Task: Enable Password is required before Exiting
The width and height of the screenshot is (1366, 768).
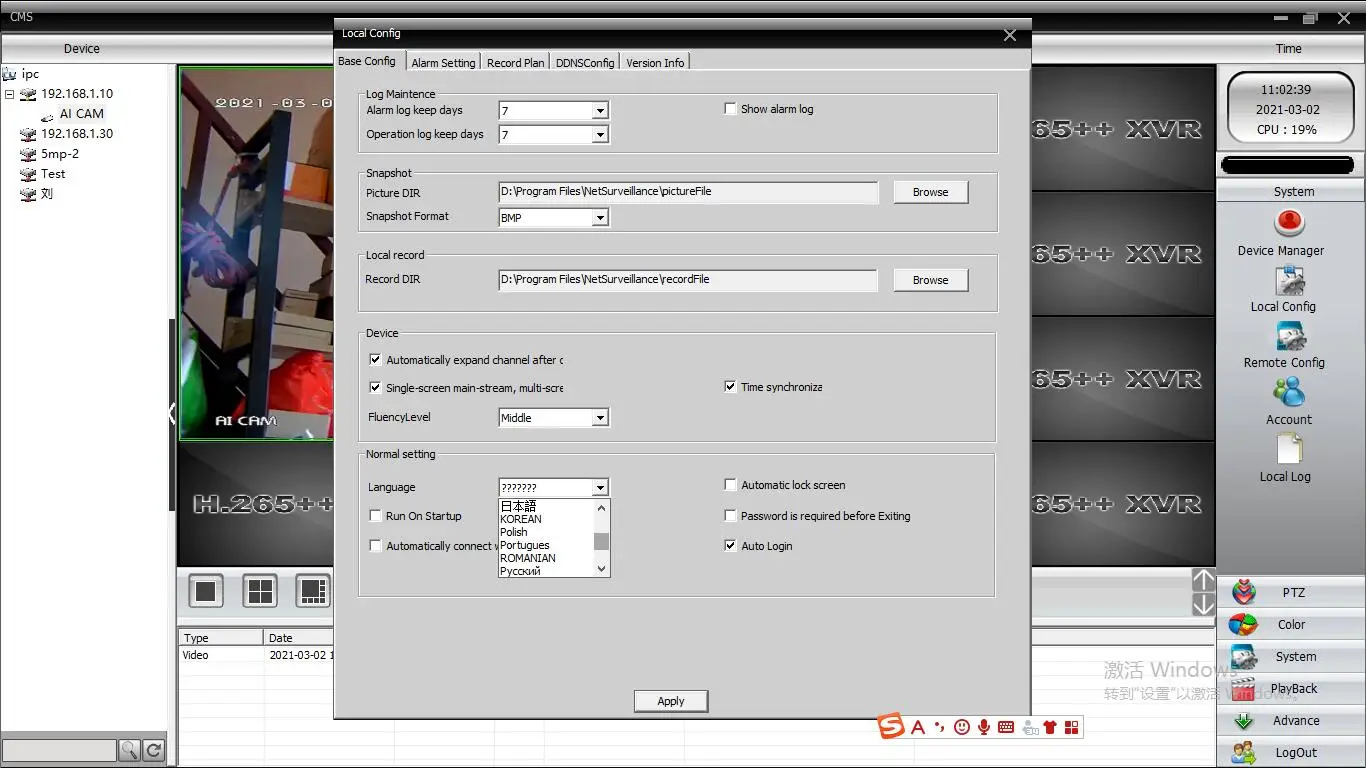Action: point(731,516)
